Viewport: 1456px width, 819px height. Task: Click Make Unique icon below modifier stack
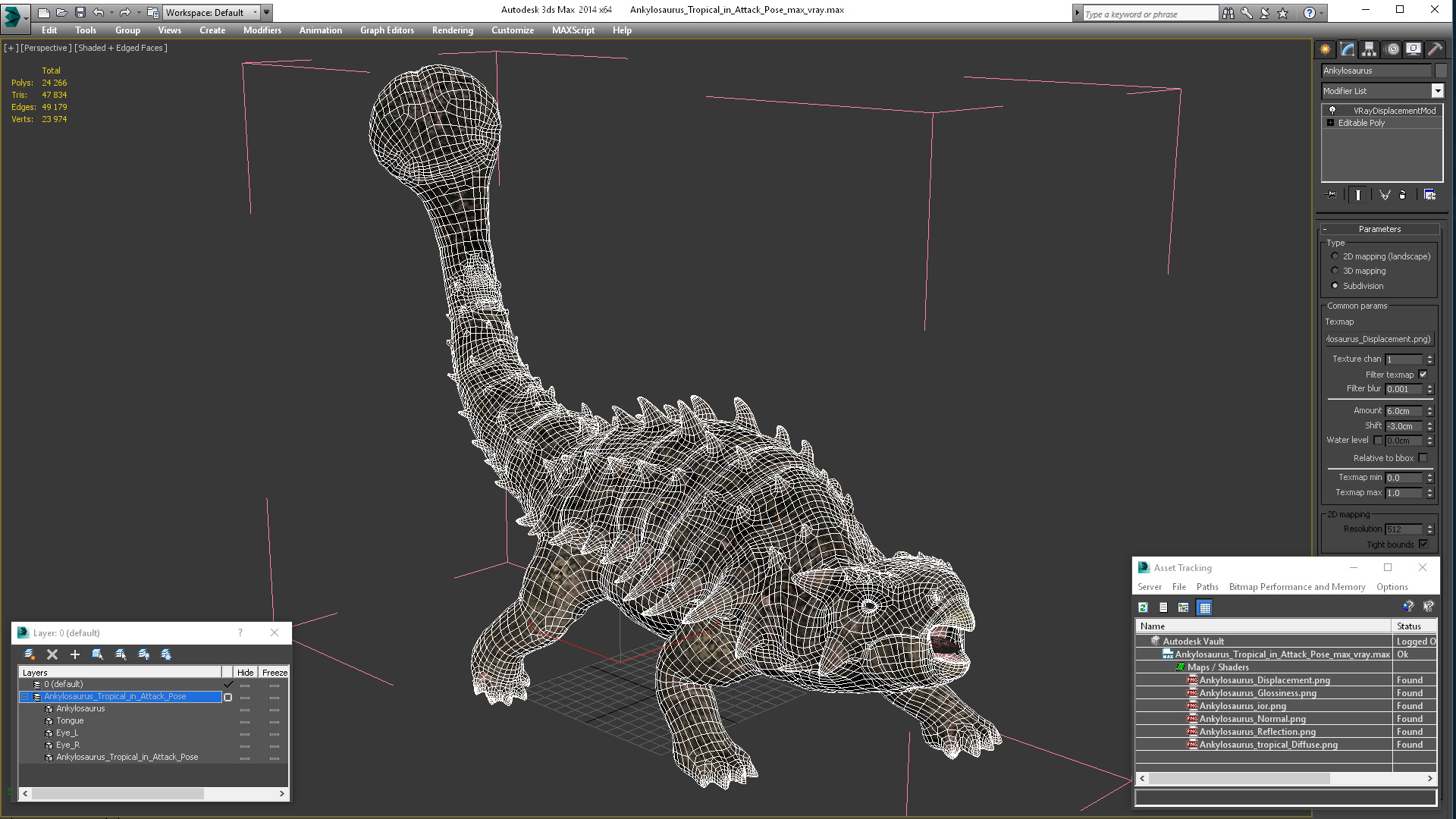tap(1385, 195)
